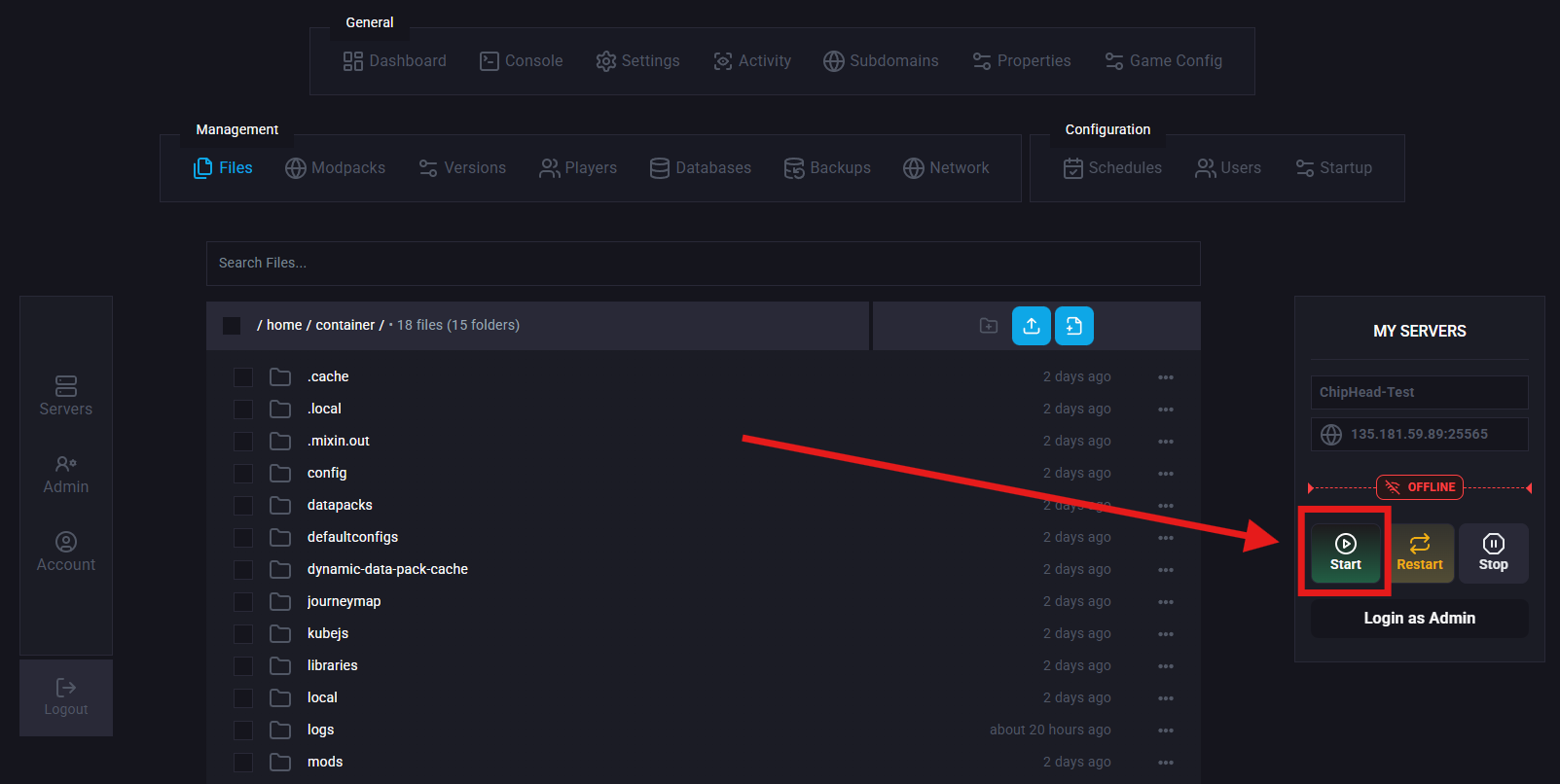Restart the server
The image size is (1560, 784).
click(x=1420, y=552)
